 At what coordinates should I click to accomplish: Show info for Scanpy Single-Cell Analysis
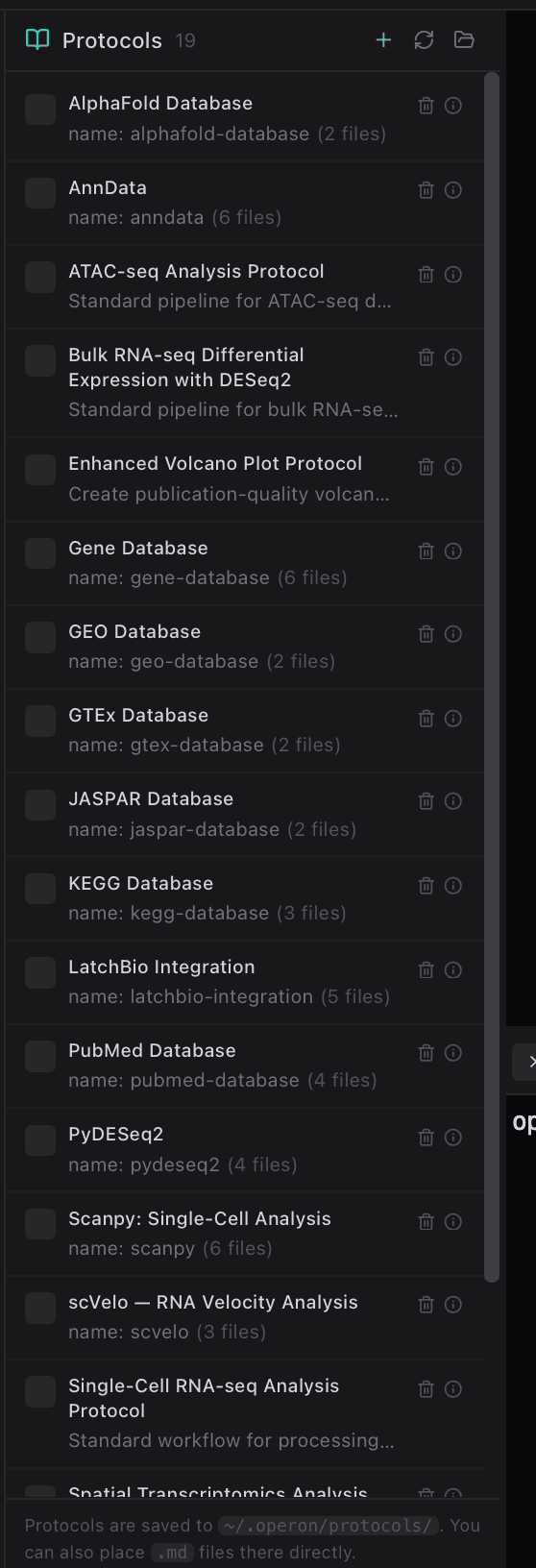[x=453, y=1222]
